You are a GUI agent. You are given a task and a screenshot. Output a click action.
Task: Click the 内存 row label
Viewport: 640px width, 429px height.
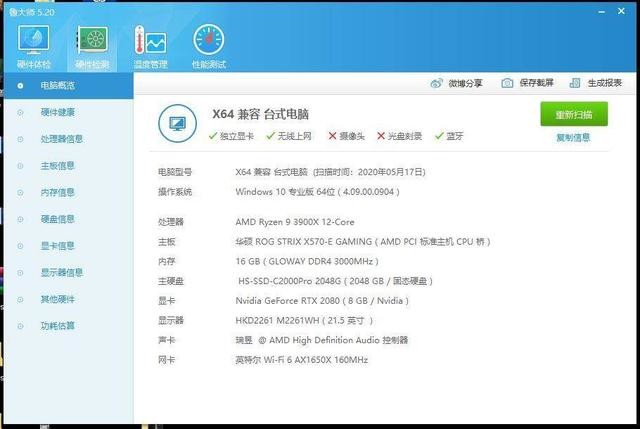tap(167, 262)
